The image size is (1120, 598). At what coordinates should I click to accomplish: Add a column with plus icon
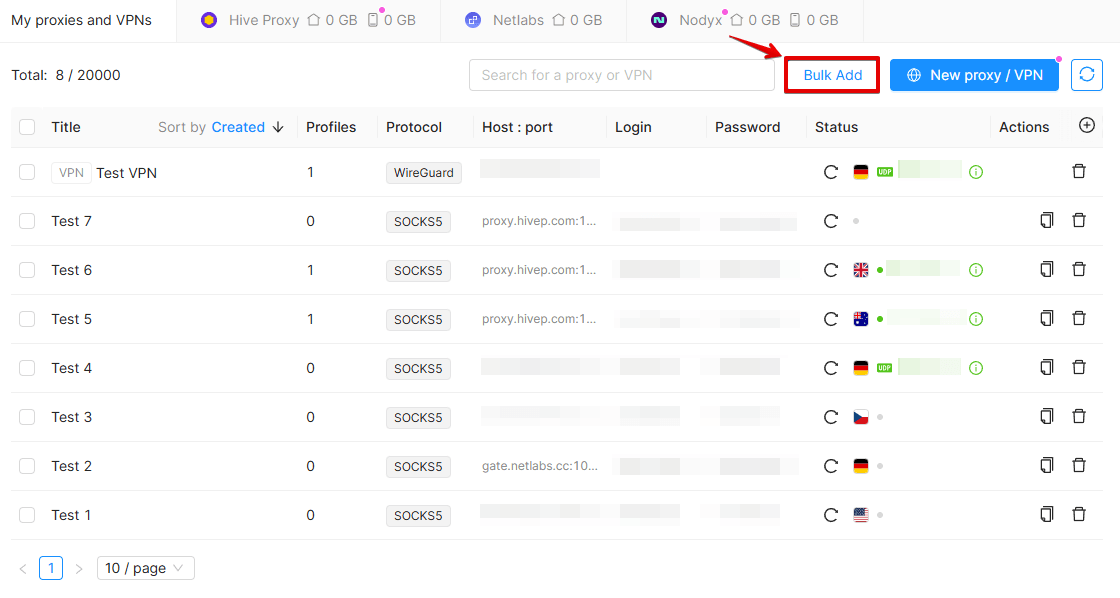1086,126
